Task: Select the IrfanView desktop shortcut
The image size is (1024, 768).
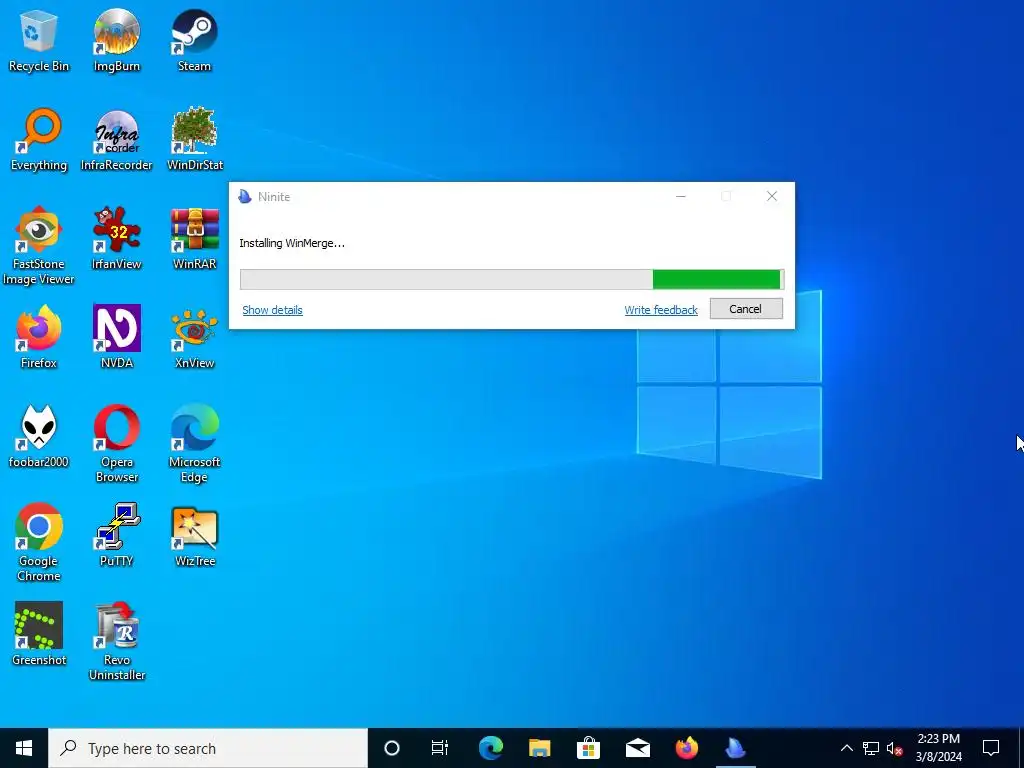Action: click(x=117, y=238)
